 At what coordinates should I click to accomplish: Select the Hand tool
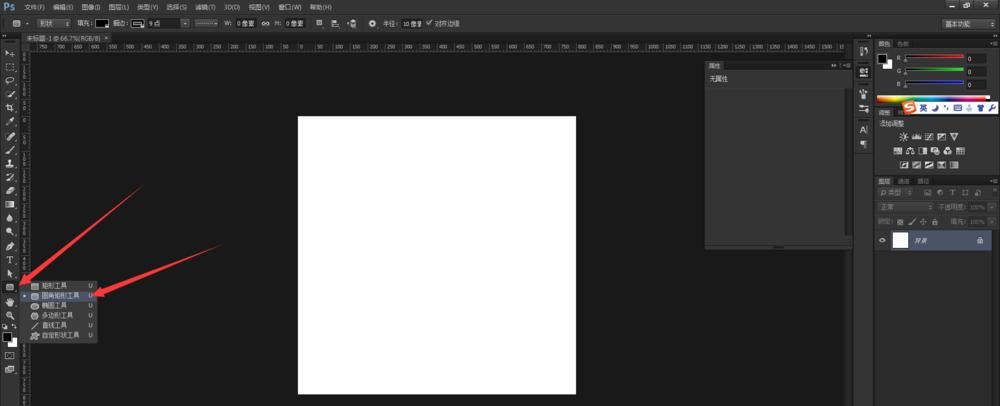(x=10, y=302)
